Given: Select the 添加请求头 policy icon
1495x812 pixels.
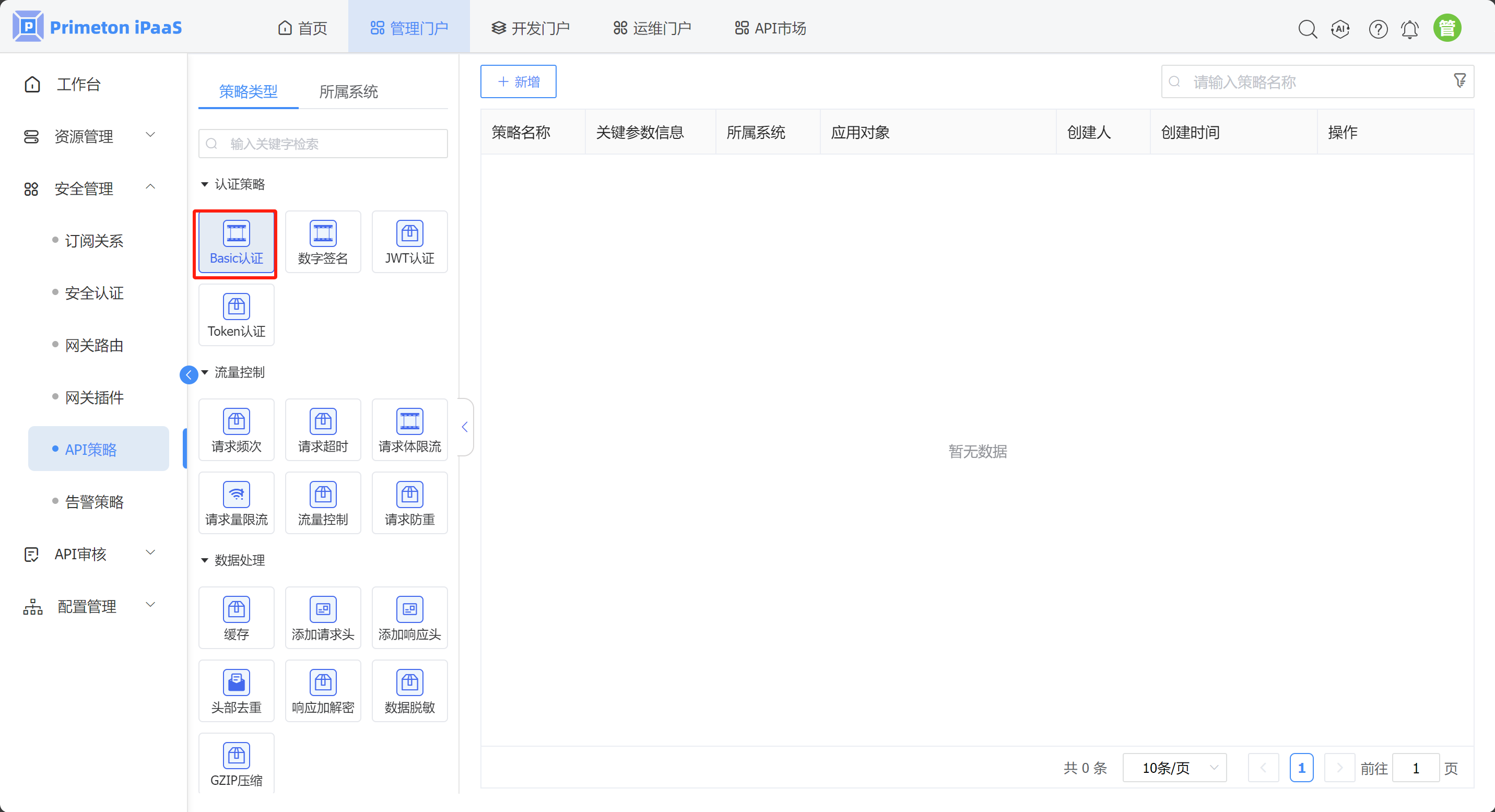Looking at the screenshot, I should 323,618.
